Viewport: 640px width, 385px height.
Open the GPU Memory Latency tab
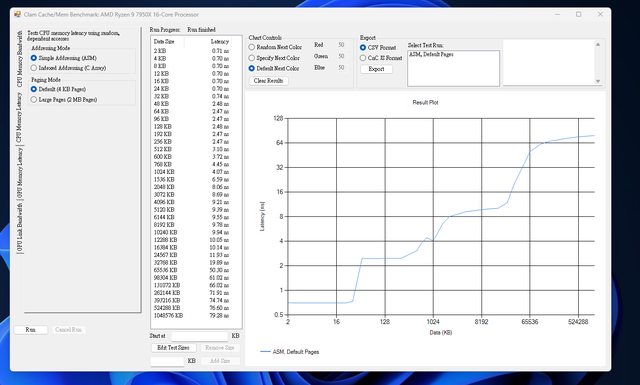tap(19, 174)
